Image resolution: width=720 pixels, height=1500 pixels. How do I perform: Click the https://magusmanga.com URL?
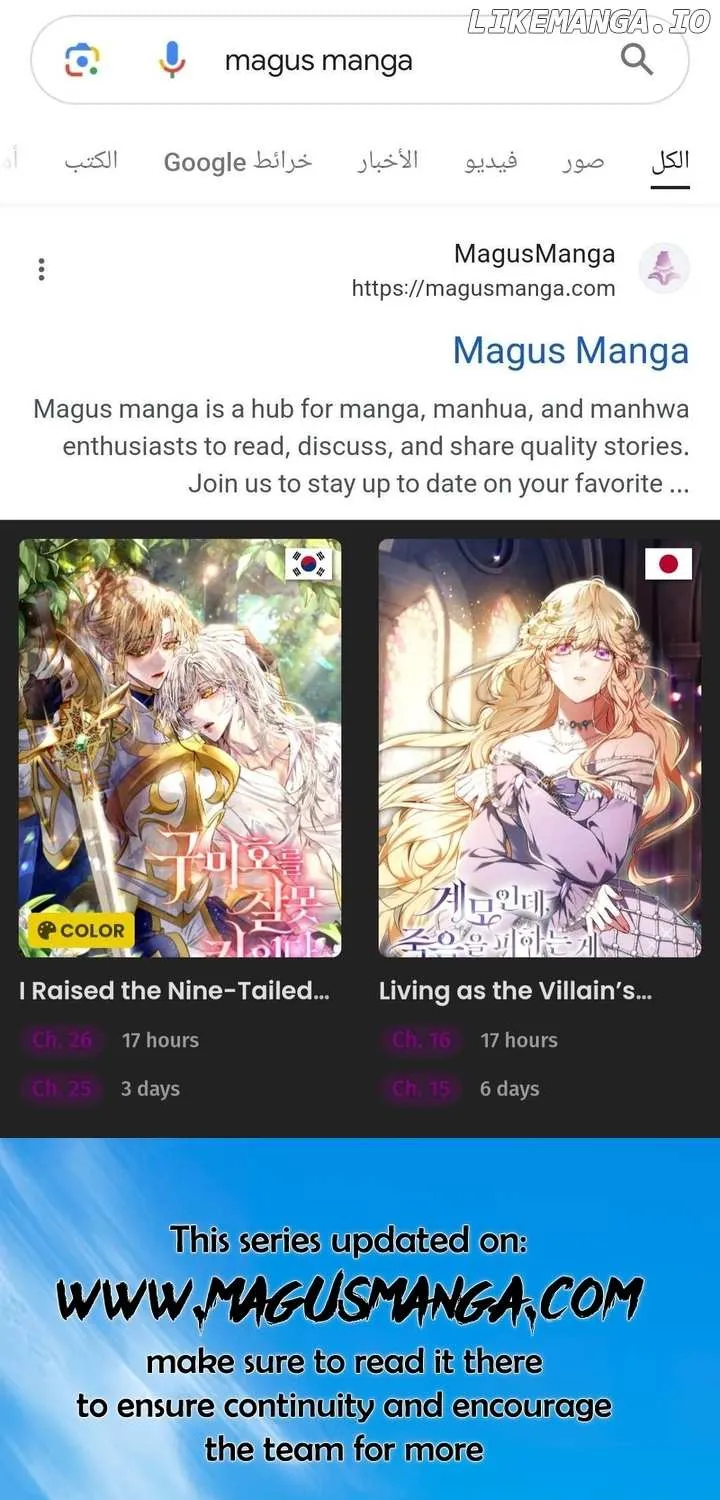pos(483,289)
